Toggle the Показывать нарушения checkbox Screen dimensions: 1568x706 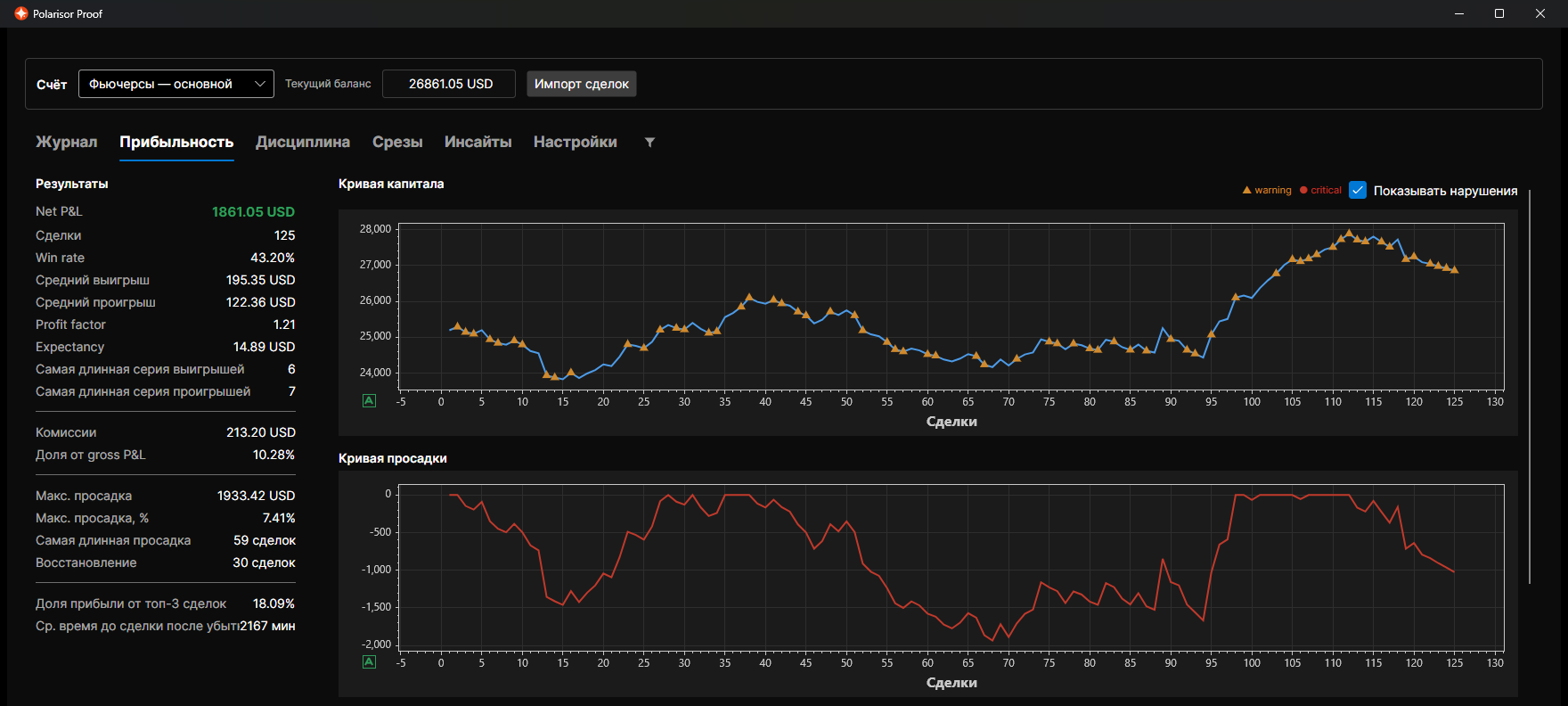point(1358,190)
